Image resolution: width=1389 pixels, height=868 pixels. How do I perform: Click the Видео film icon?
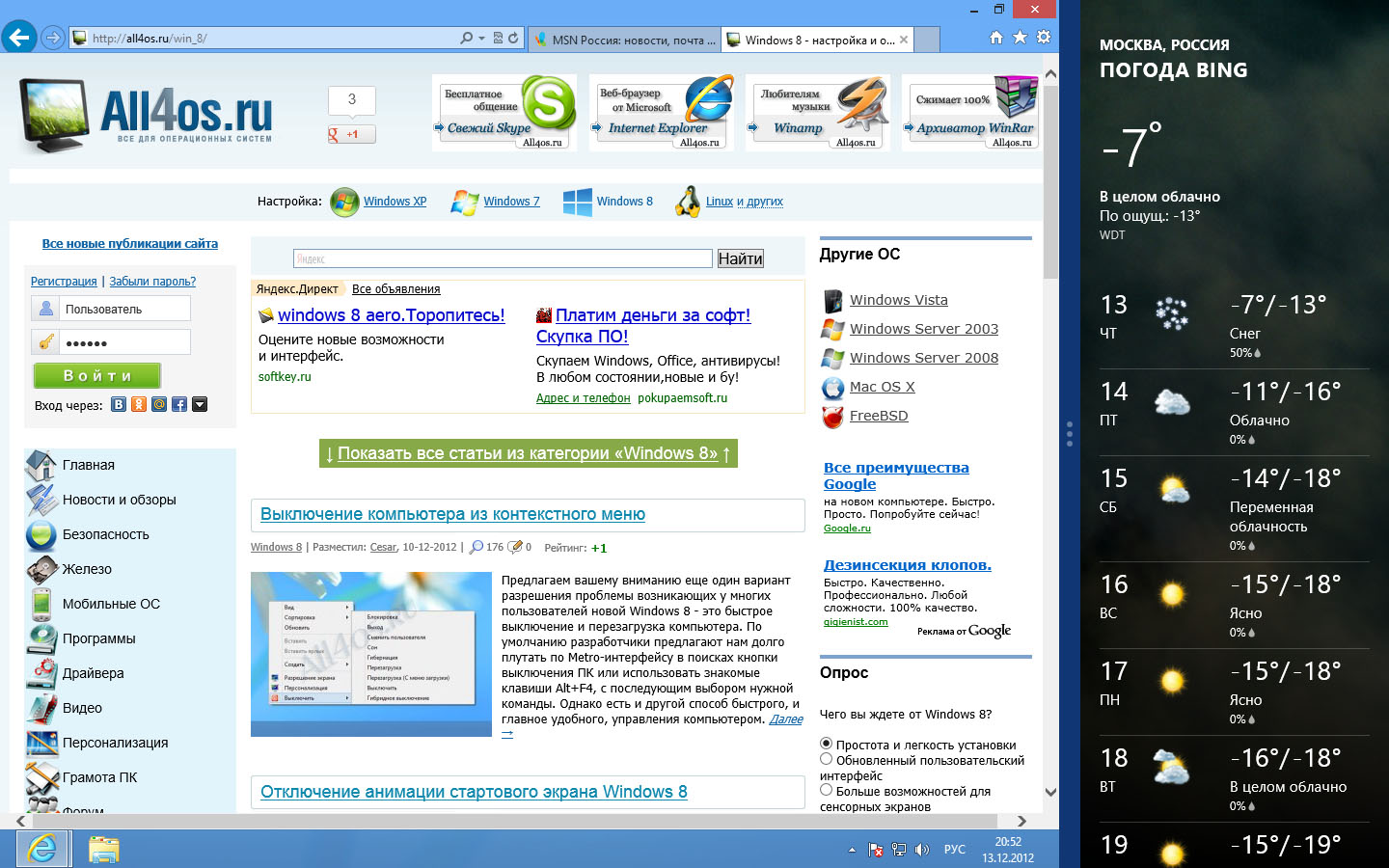click(x=41, y=708)
